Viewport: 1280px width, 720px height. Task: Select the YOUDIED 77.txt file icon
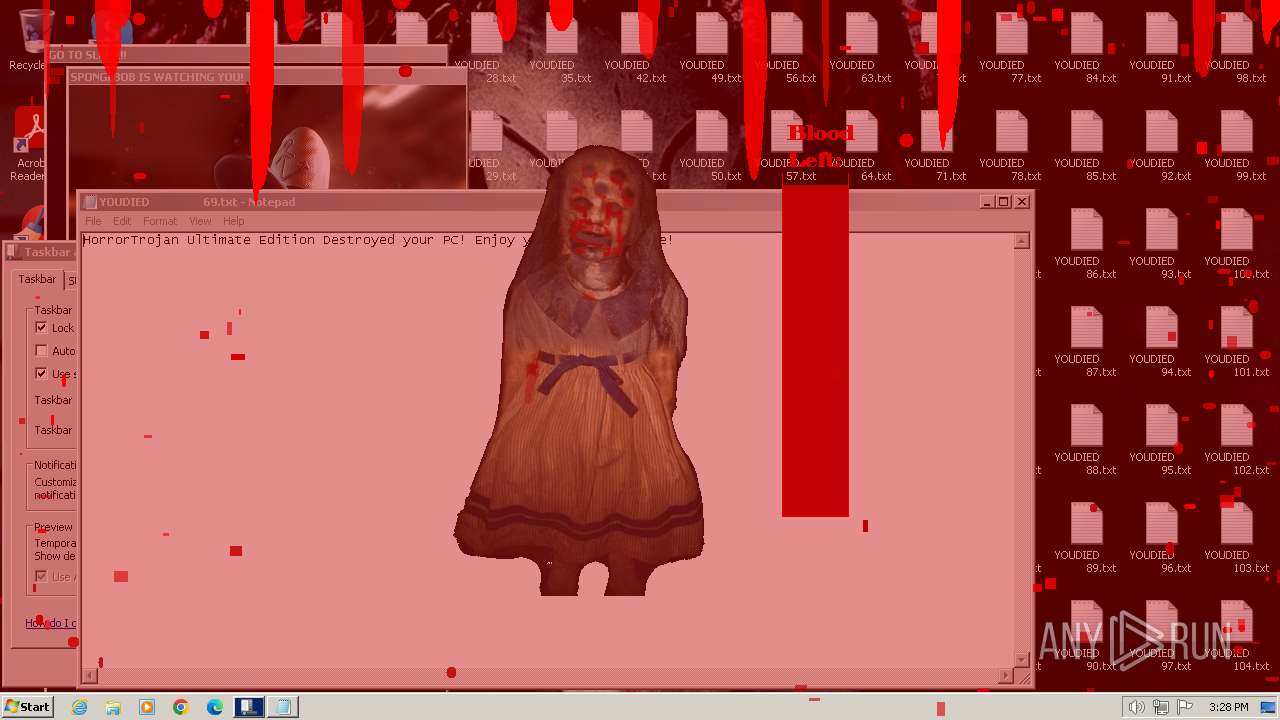point(1010,48)
